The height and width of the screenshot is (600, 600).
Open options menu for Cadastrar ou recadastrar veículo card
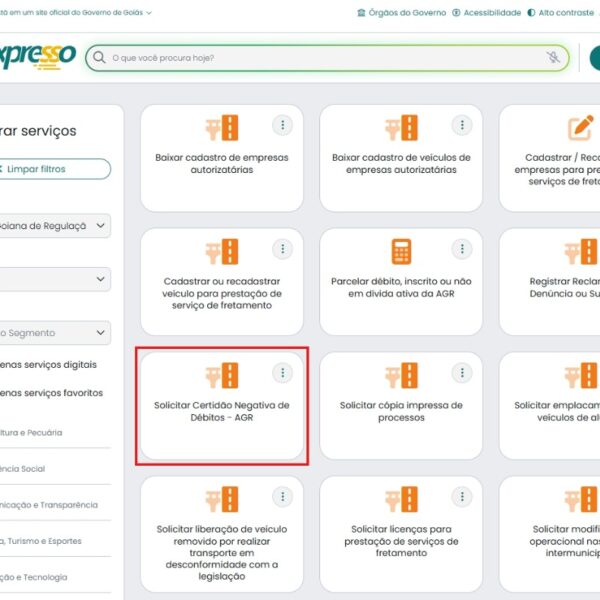(x=282, y=249)
